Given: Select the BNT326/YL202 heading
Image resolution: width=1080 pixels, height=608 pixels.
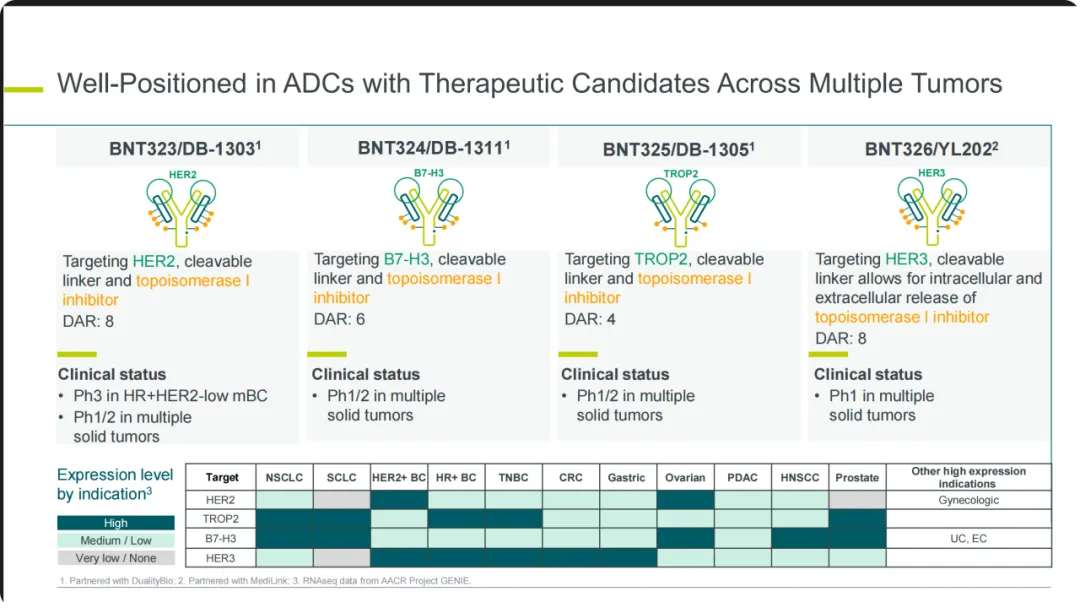Looking at the screenshot, I should pos(931,149).
